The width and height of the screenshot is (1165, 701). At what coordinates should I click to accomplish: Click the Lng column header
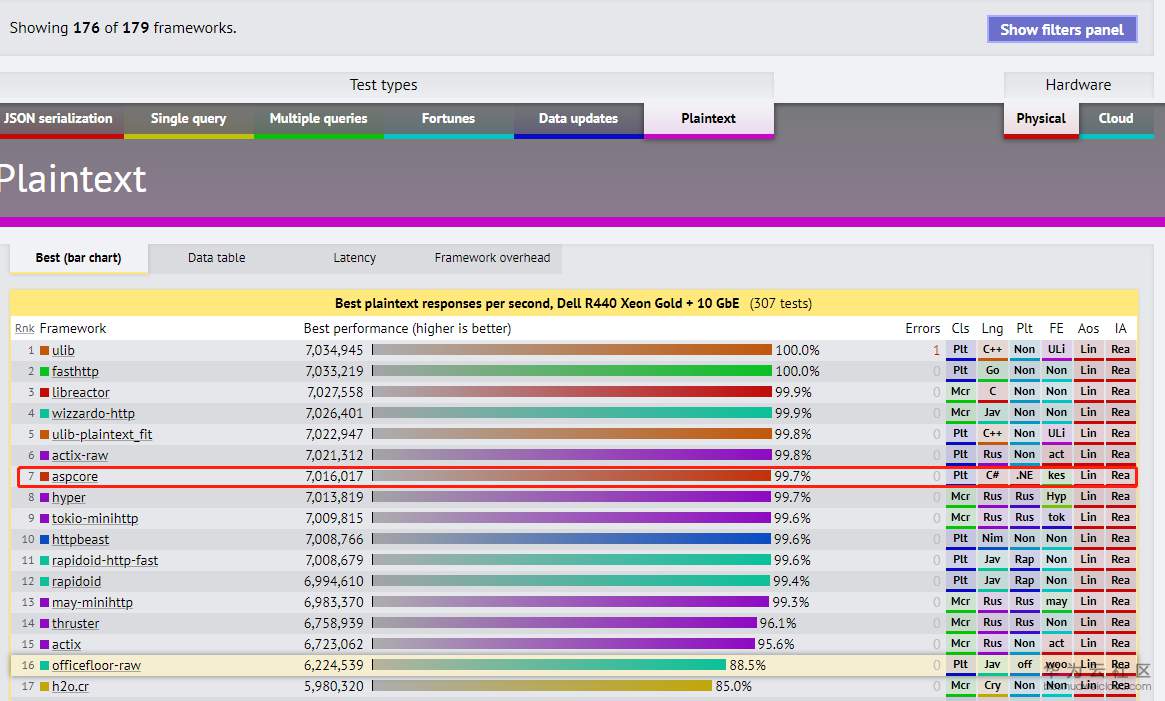tap(993, 329)
